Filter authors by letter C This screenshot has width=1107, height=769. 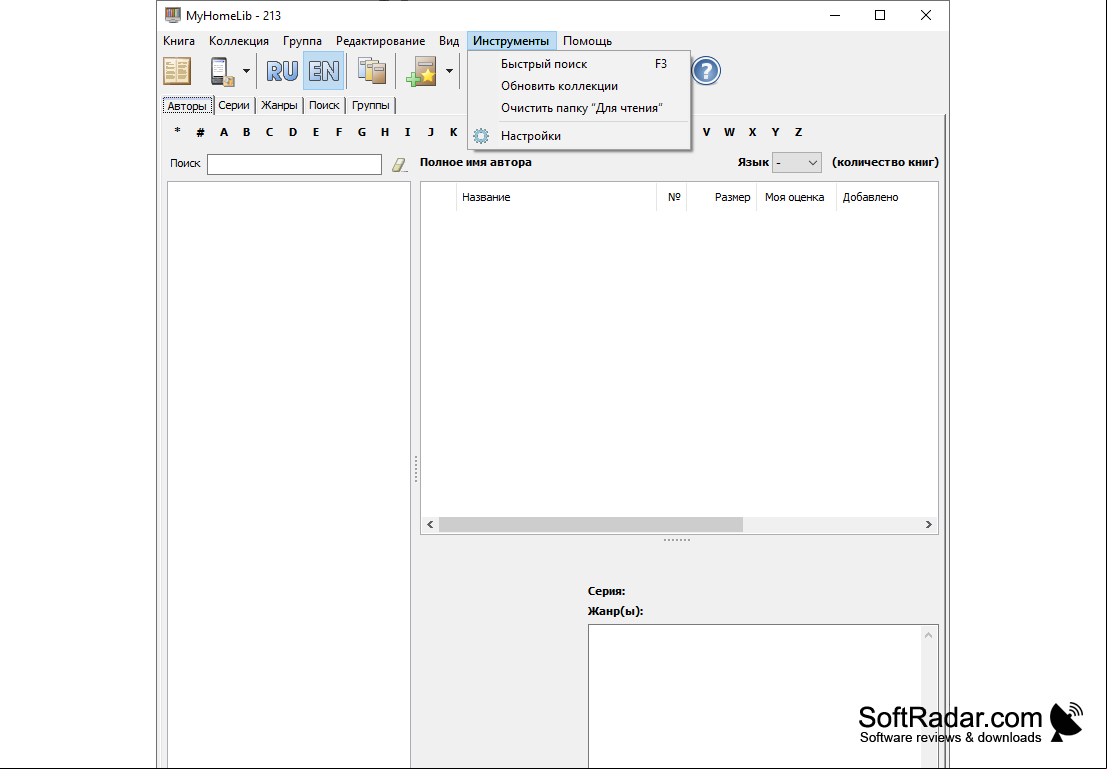[269, 132]
